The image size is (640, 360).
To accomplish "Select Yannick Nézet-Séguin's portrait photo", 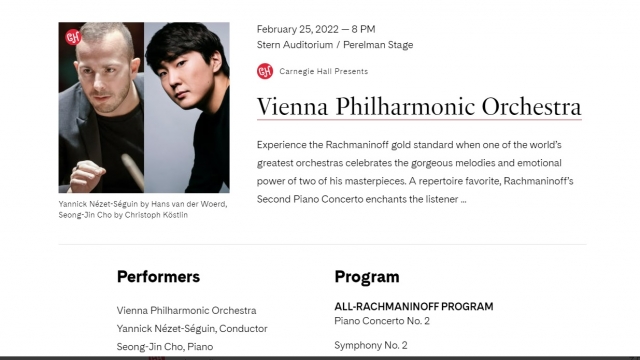I will 101,107.
